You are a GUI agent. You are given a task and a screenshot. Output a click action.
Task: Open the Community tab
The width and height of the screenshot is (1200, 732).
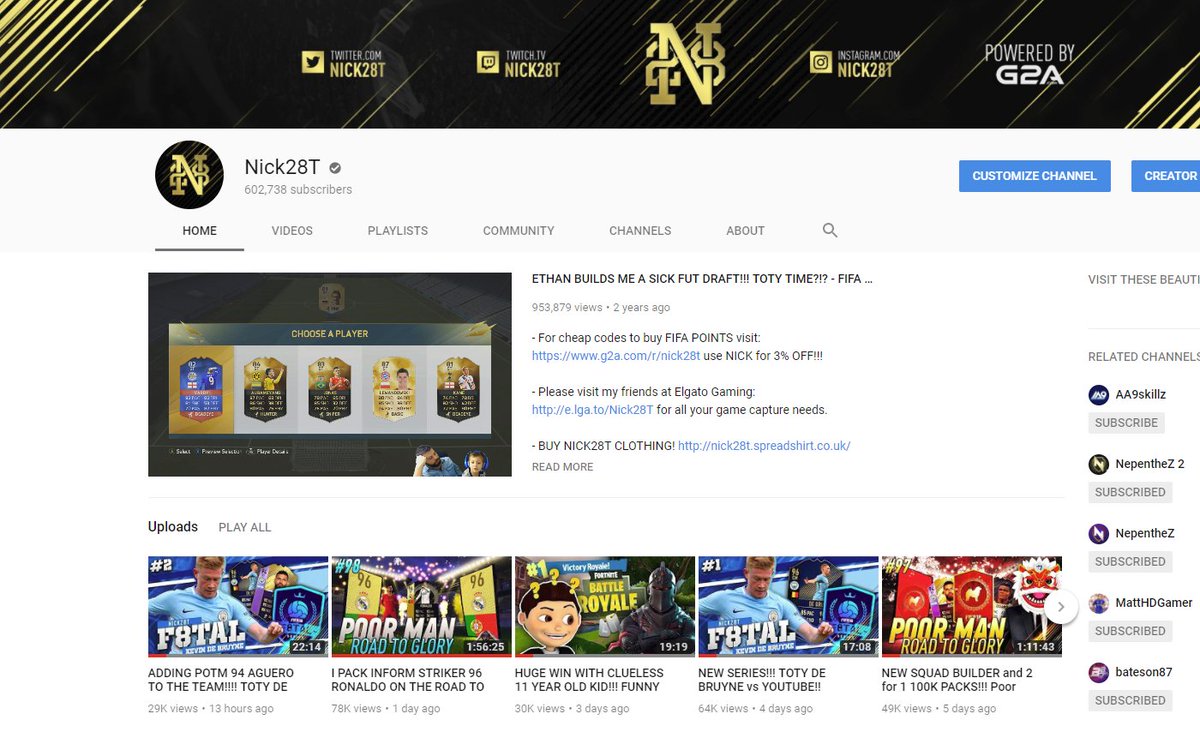tap(518, 230)
